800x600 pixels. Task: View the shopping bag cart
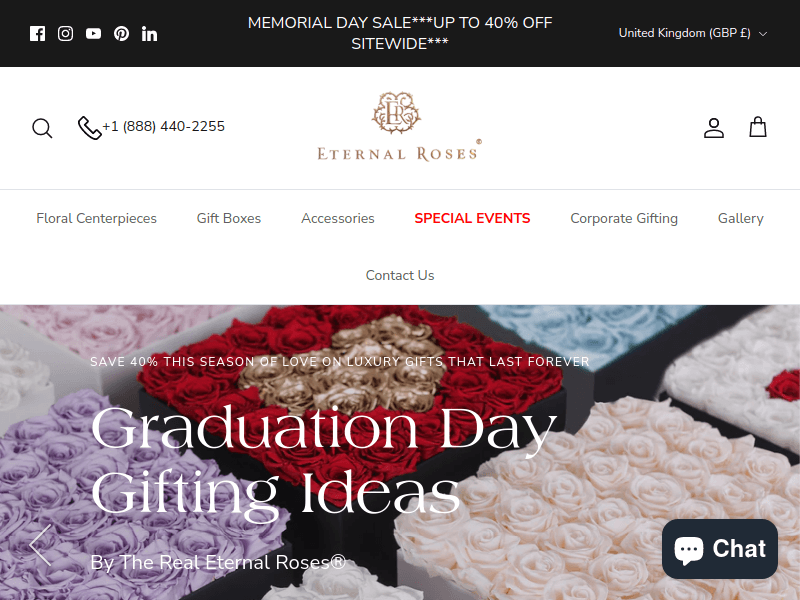point(758,127)
